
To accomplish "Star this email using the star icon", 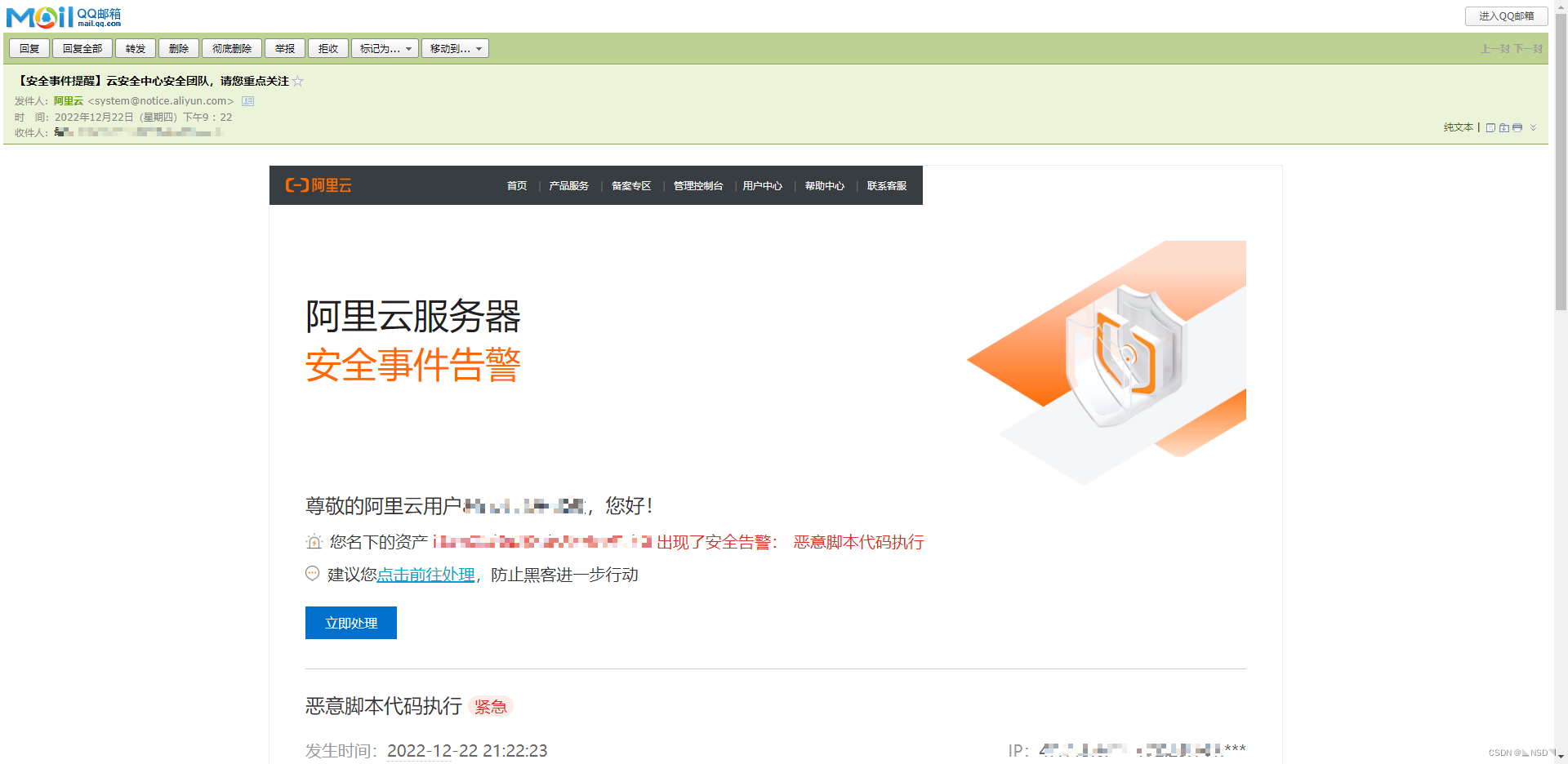I will coord(298,81).
